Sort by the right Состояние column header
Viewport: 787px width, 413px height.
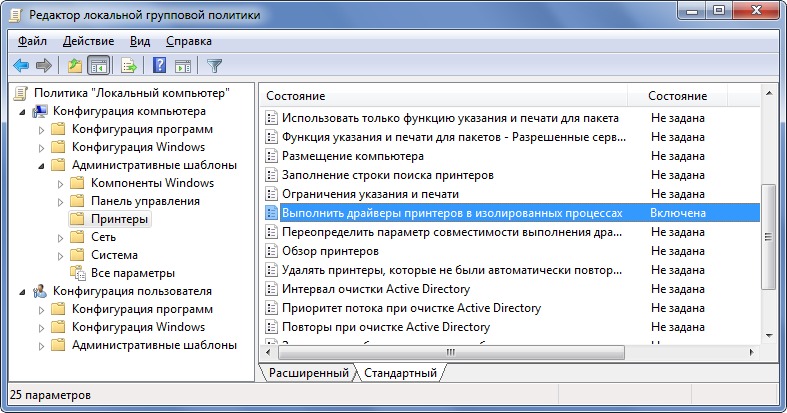point(677,95)
